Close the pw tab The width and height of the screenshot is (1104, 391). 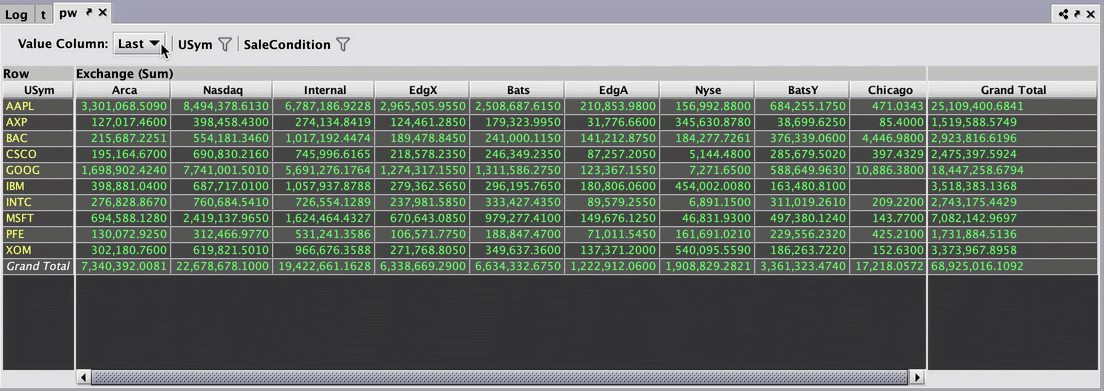[x=102, y=12]
